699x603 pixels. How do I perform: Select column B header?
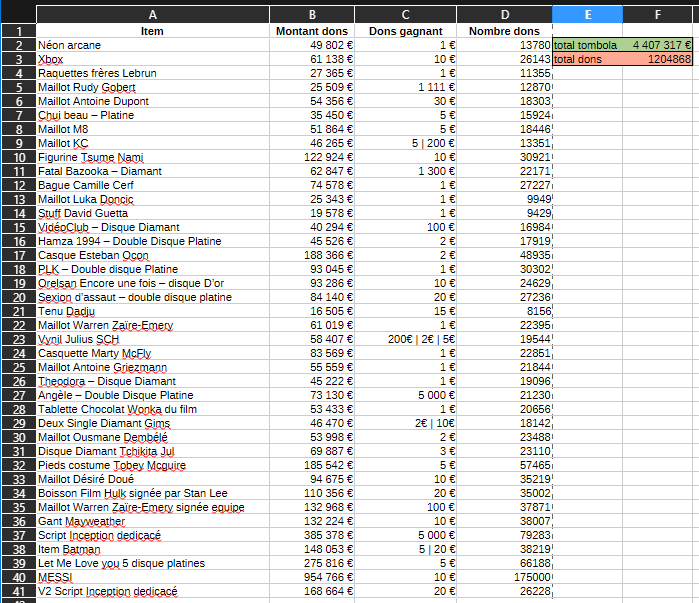[312, 15]
